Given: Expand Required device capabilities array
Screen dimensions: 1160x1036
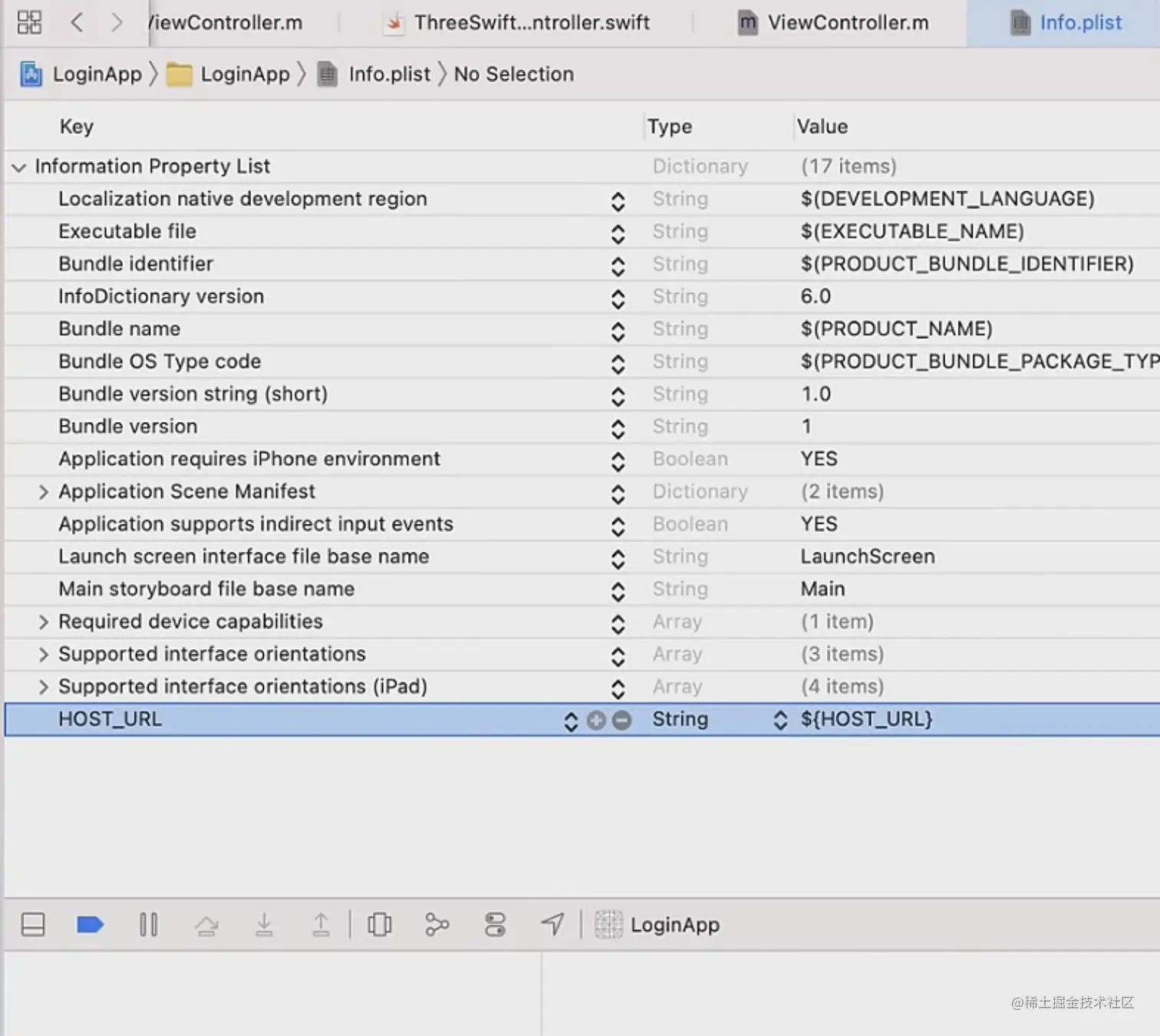Looking at the screenshot, I should click(43, 622).
